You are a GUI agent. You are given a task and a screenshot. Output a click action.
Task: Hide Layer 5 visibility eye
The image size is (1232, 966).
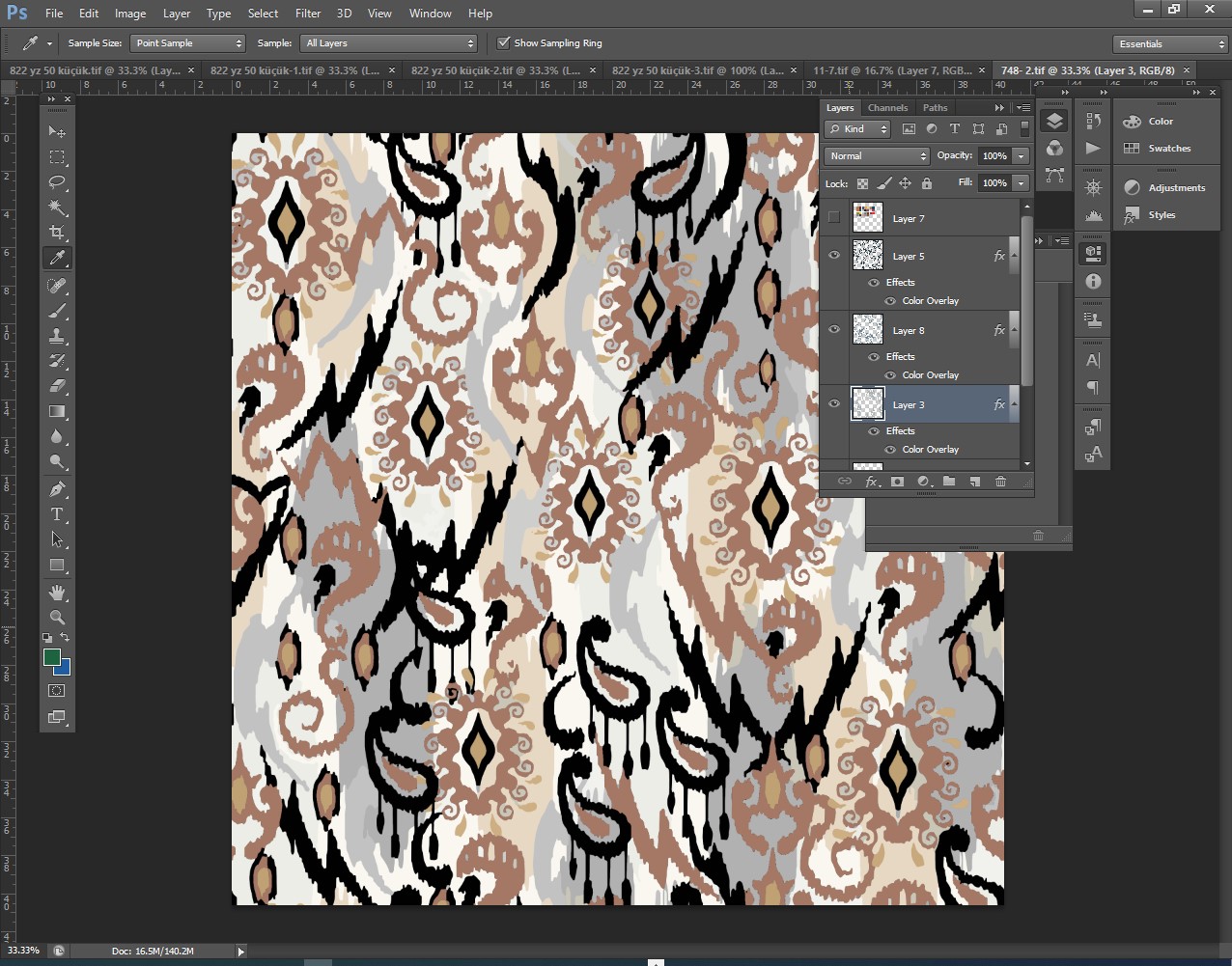click(834, 256)
